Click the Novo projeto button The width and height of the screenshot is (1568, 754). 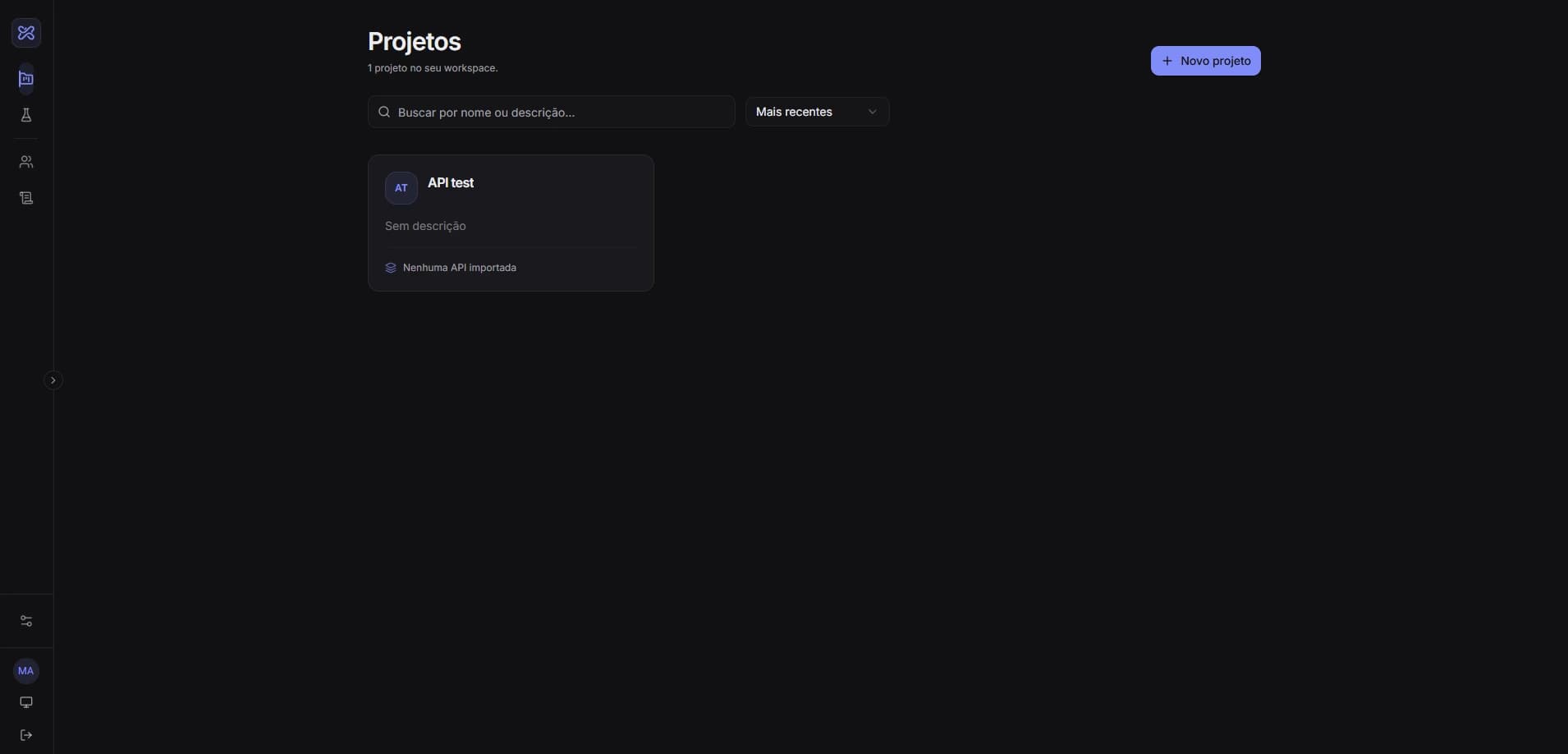[1205, 61]
